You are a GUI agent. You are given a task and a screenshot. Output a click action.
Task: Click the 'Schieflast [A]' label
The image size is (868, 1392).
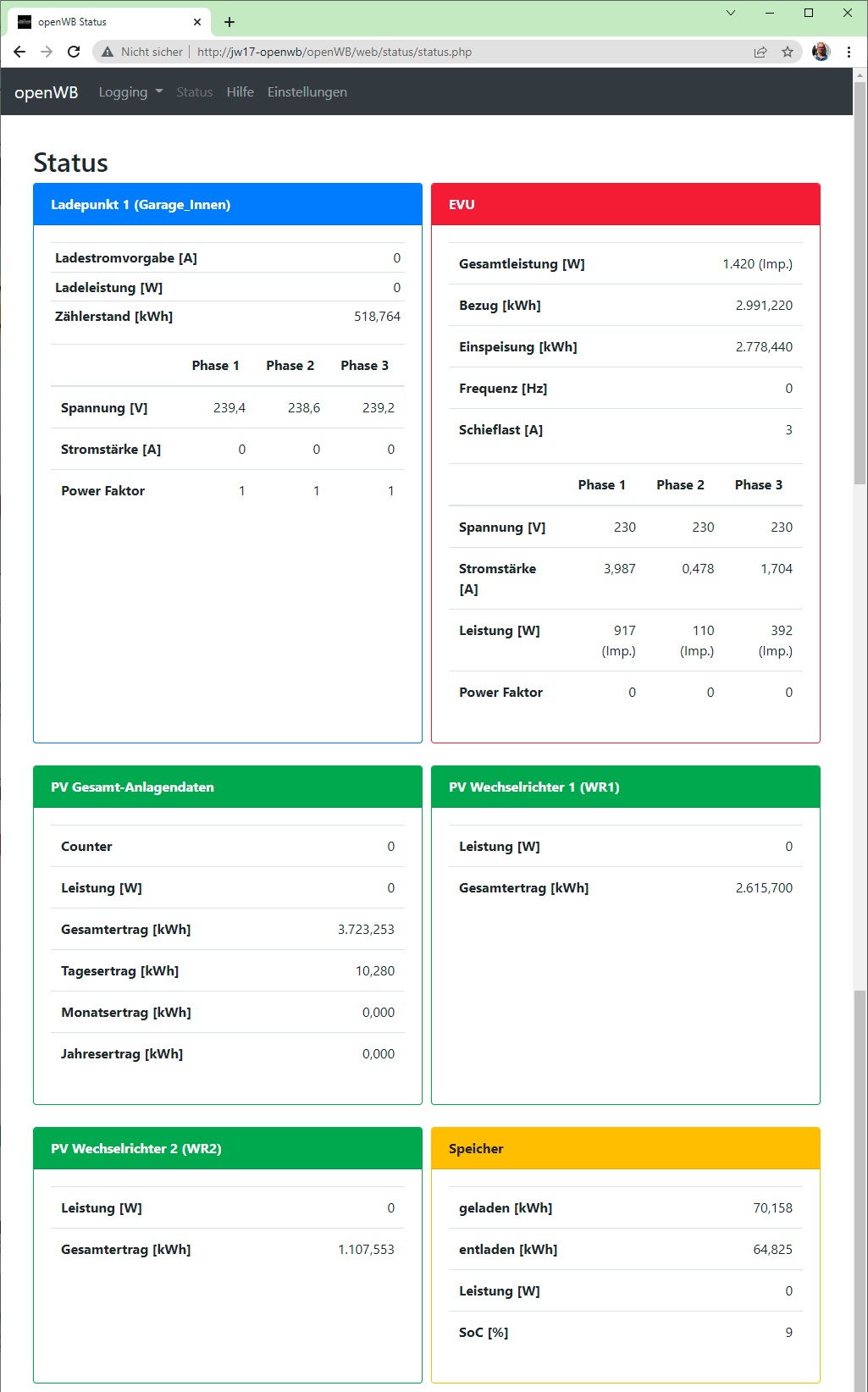pyautogui.click(x=500, y=430)
